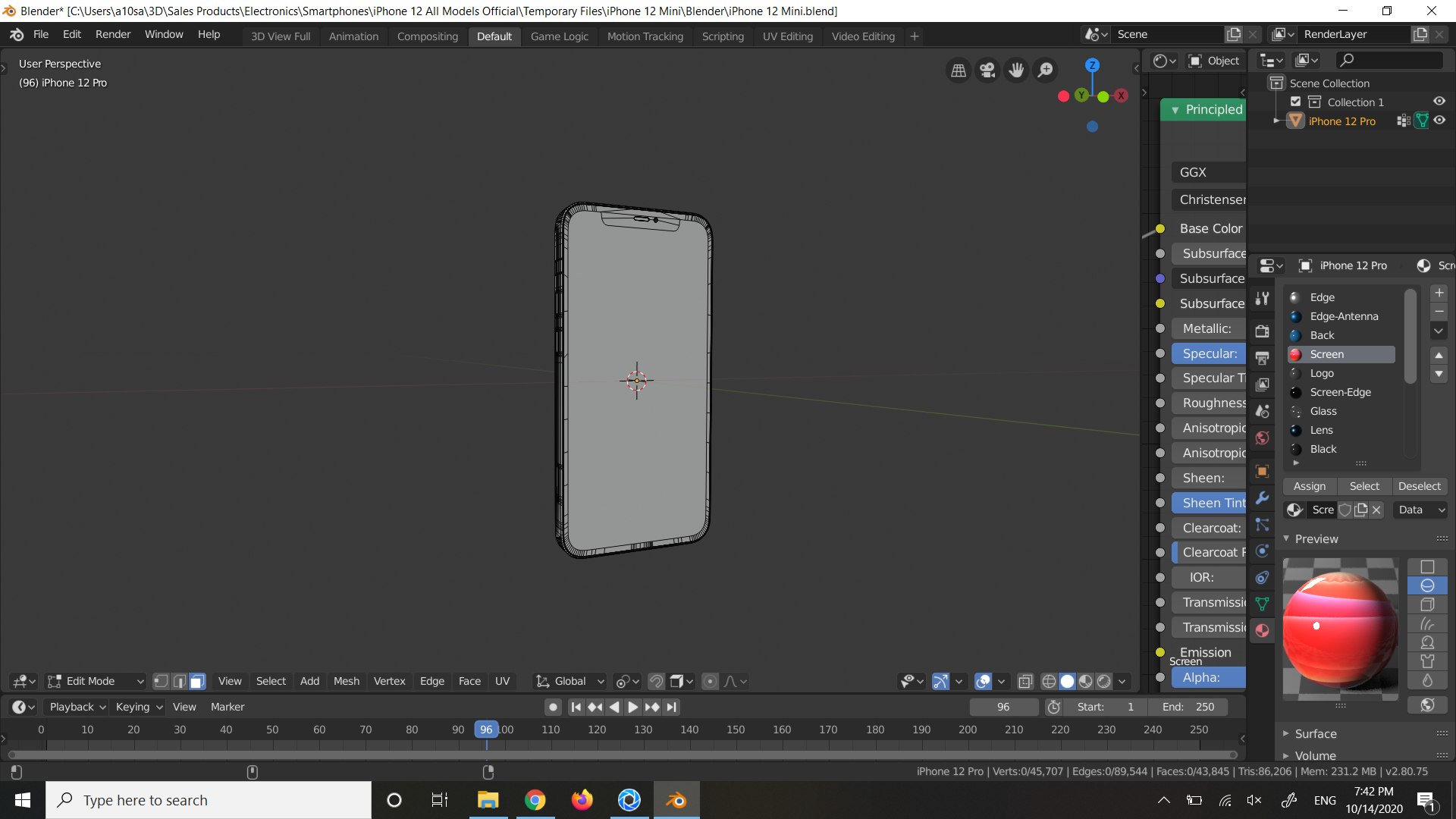Click the magnifier zoom view icon

[x=1045, y=71]
